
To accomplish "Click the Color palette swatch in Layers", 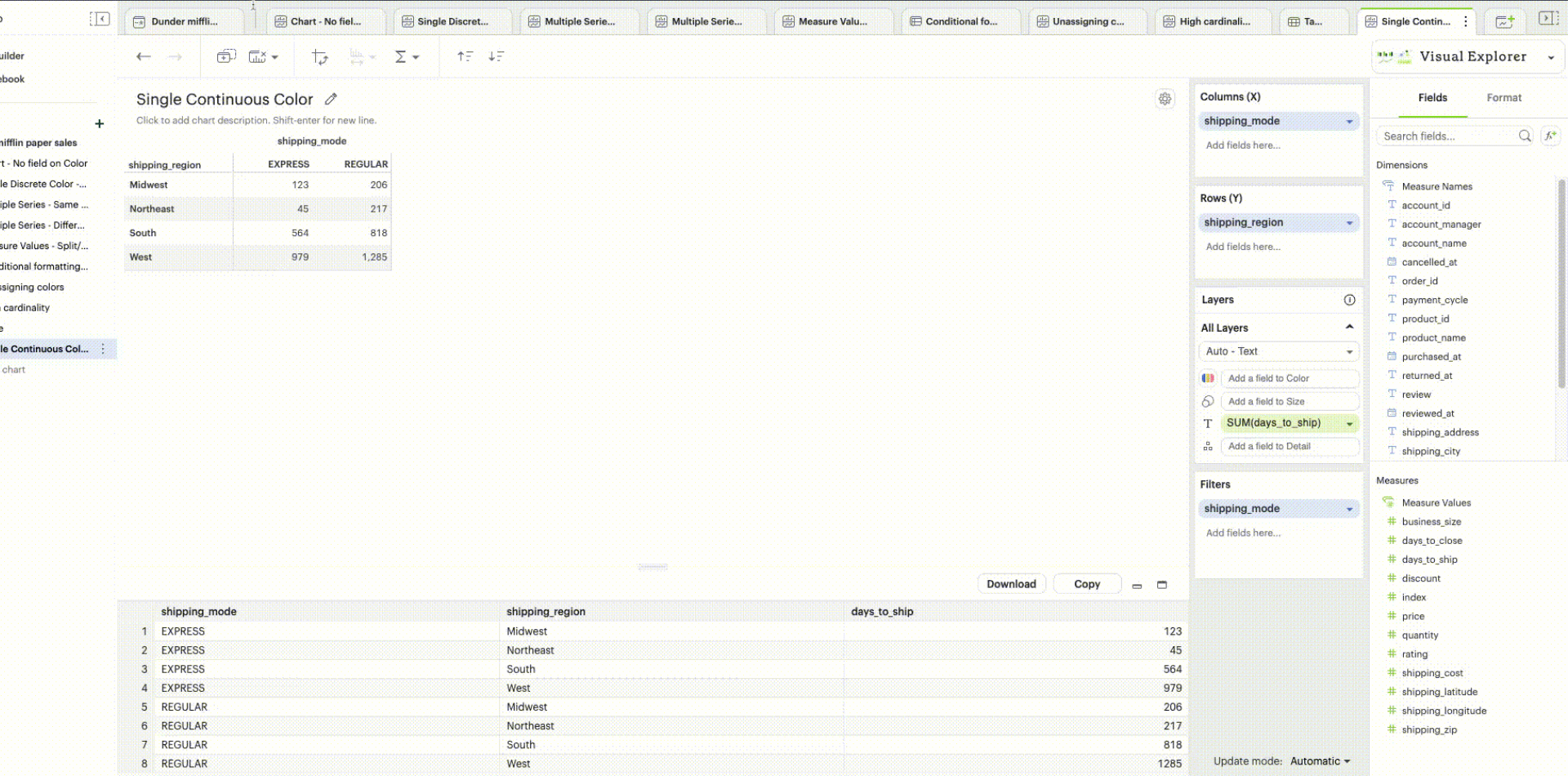I will (1208, 378).
